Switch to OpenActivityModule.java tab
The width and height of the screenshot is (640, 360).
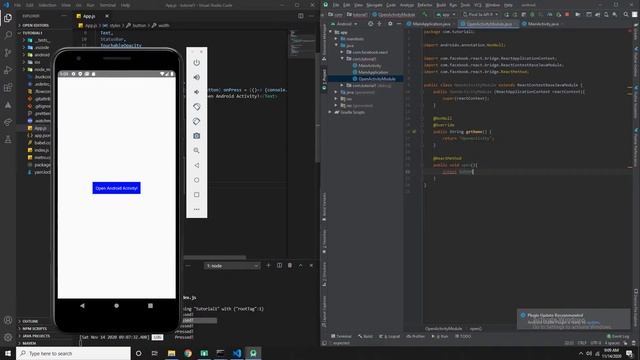pos(489,24)
